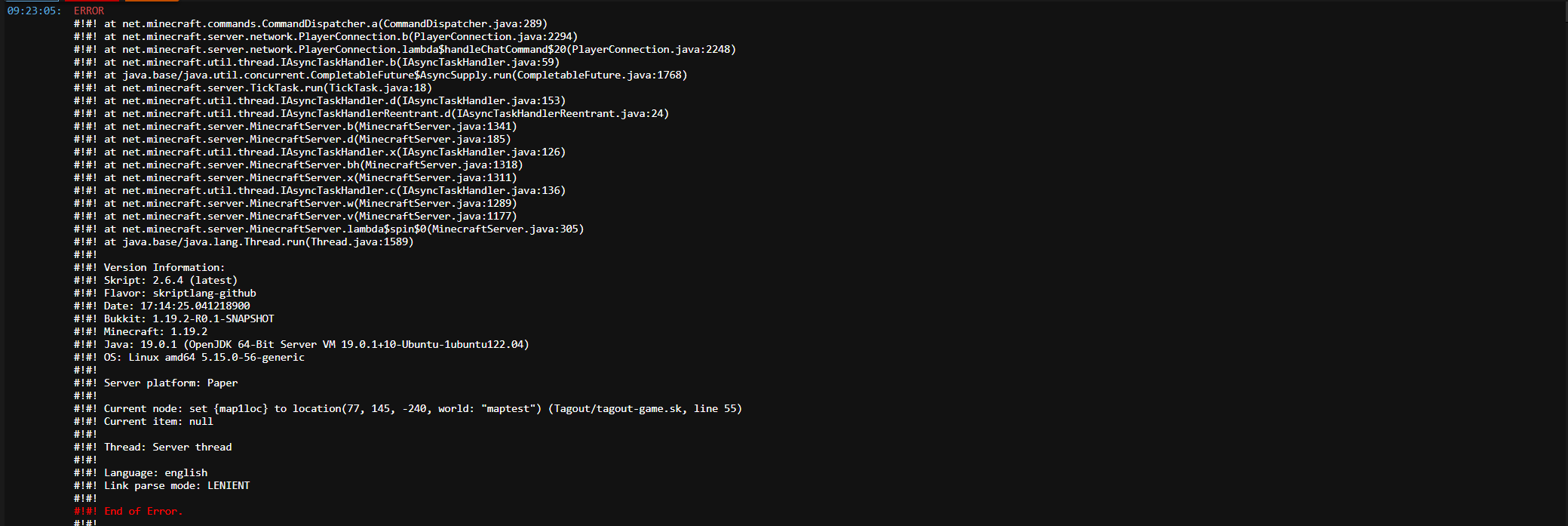This screenshot has width=1568, height=526.
Task: Click the Skript: 2.6.4 (latest) line
Action: [x=155, y=280]
